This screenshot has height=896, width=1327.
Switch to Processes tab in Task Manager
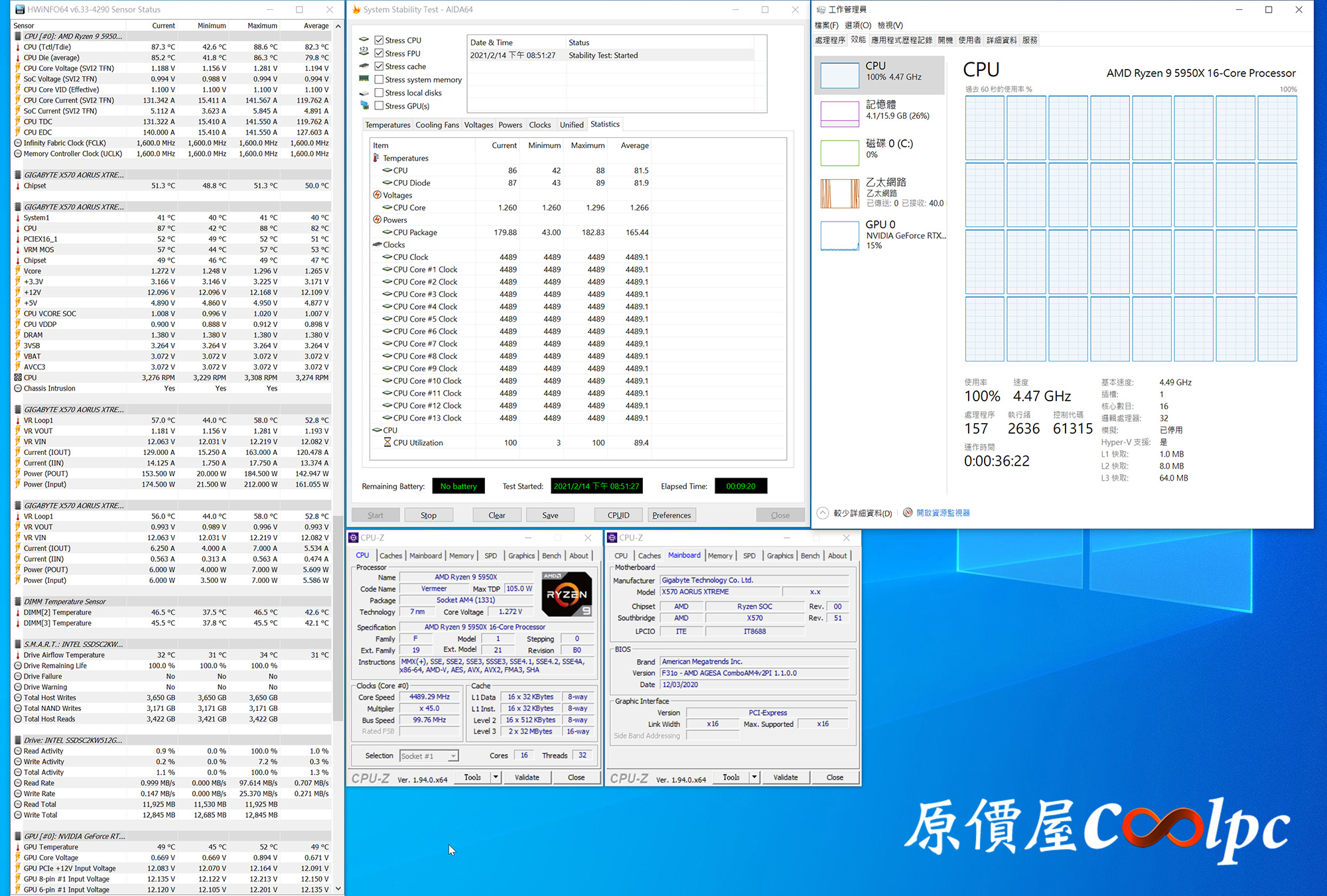coord(830,40)
